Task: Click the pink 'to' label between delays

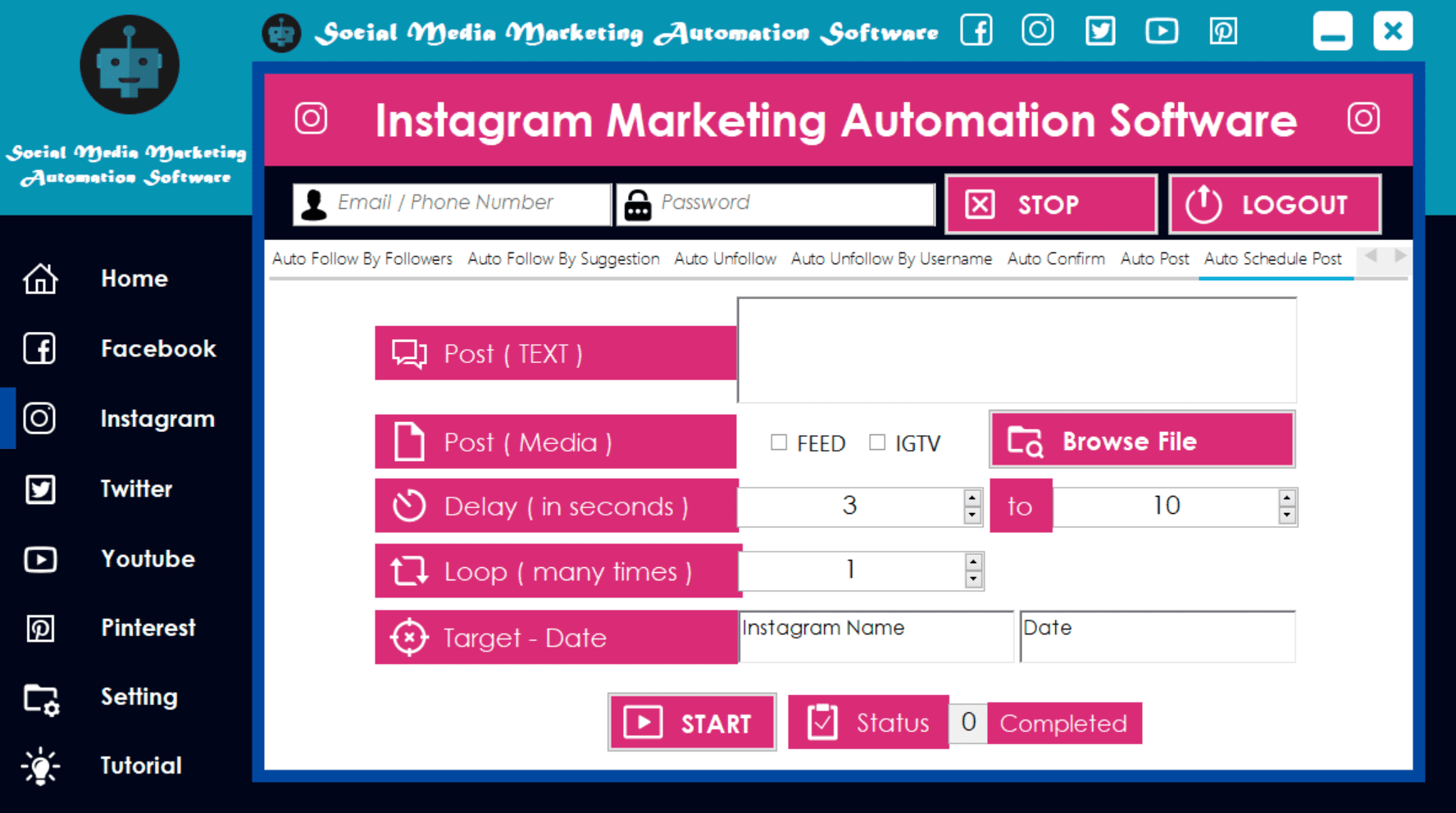Action: pyautogui.click(x=1021, y=506)
